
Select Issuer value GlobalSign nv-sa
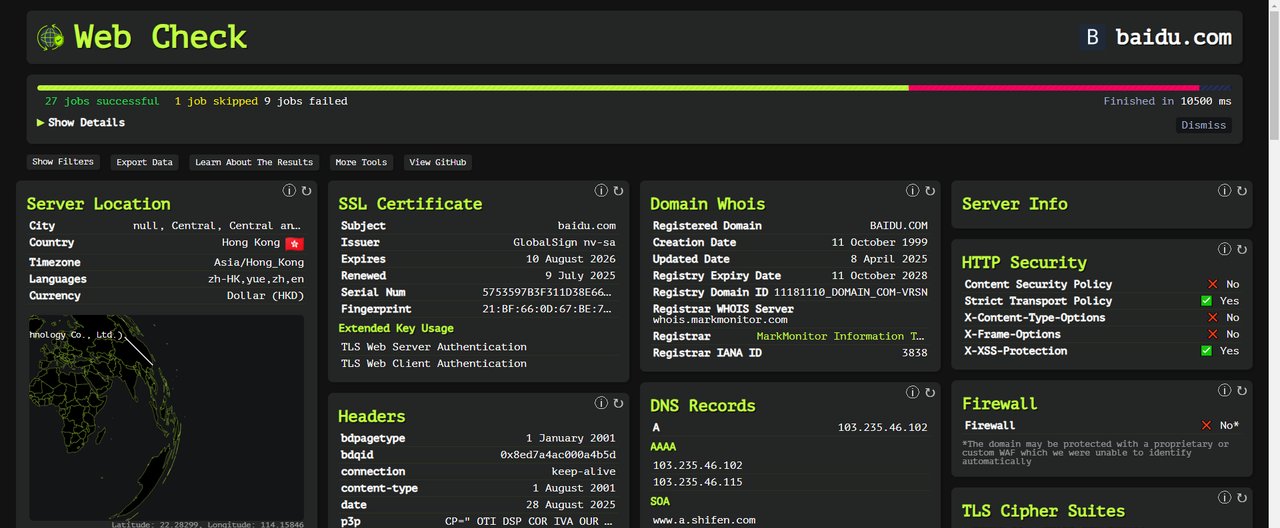point(564,242)
